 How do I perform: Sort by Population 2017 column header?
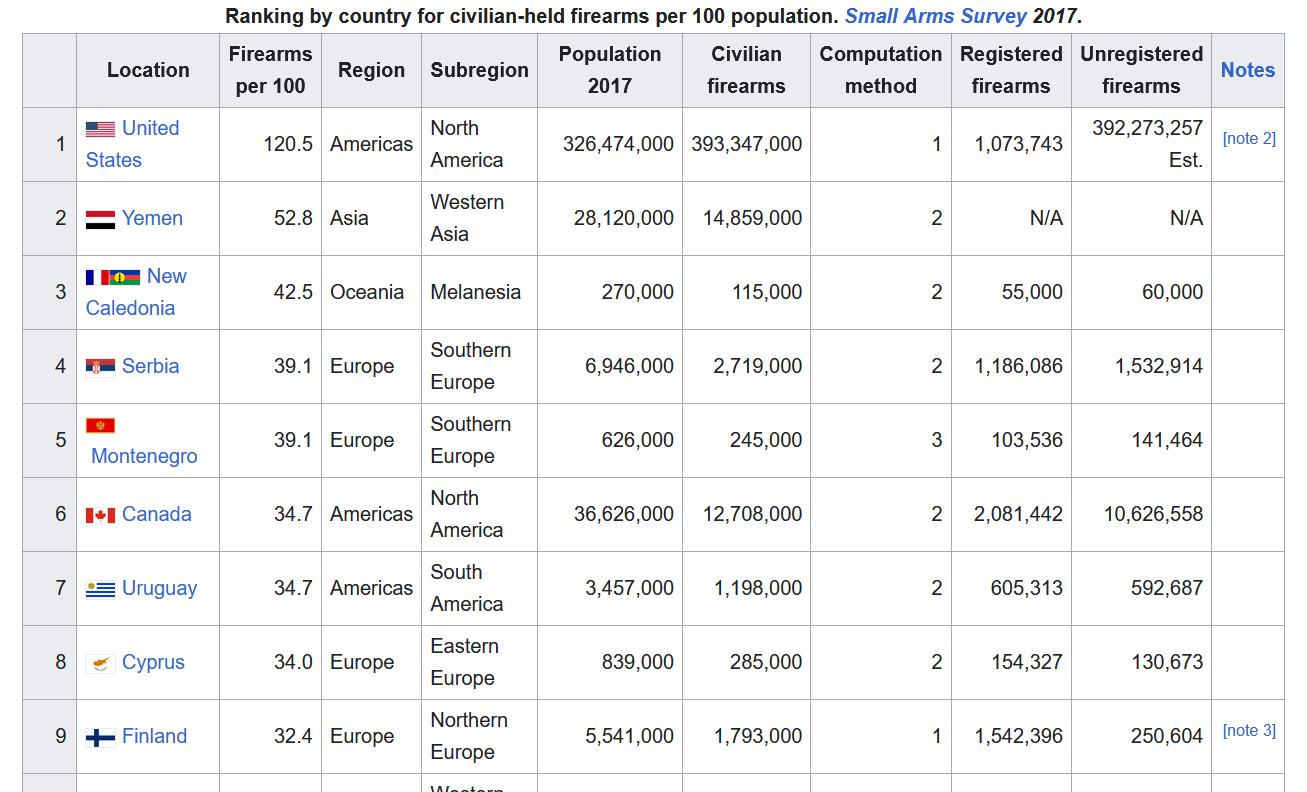click(x=610, y=70)
